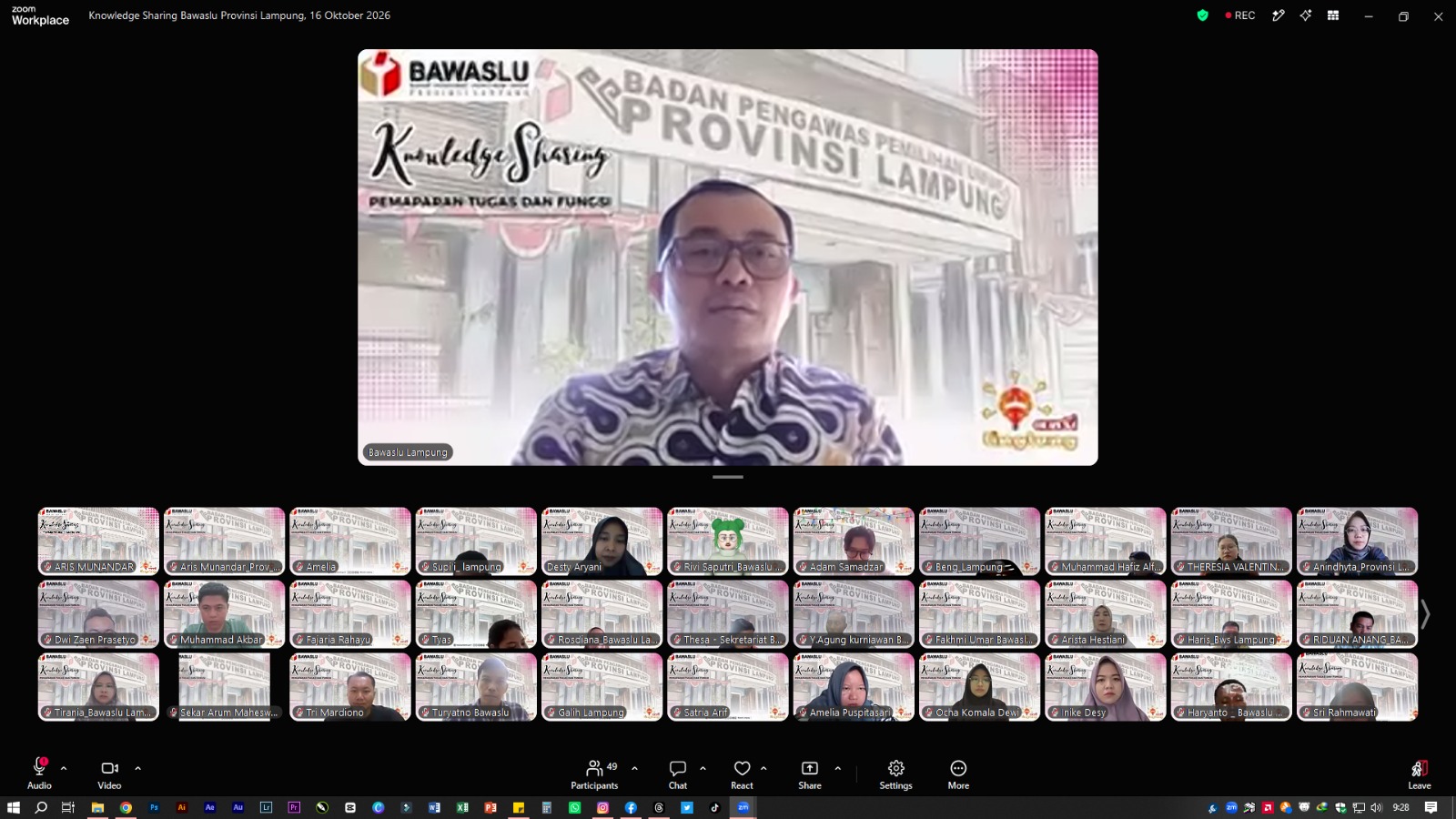Expand the Participants options arrow
The height and width of the screenshot is (819, 1456).
click(634, 768)
